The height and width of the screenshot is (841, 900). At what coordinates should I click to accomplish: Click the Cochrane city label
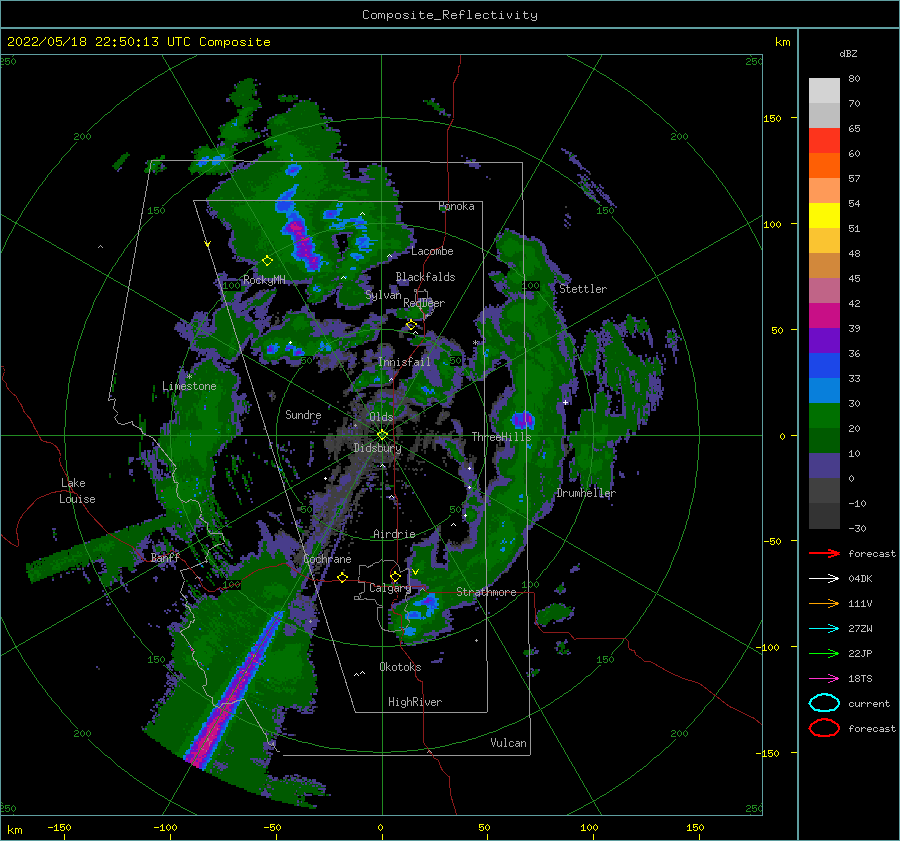327,559
